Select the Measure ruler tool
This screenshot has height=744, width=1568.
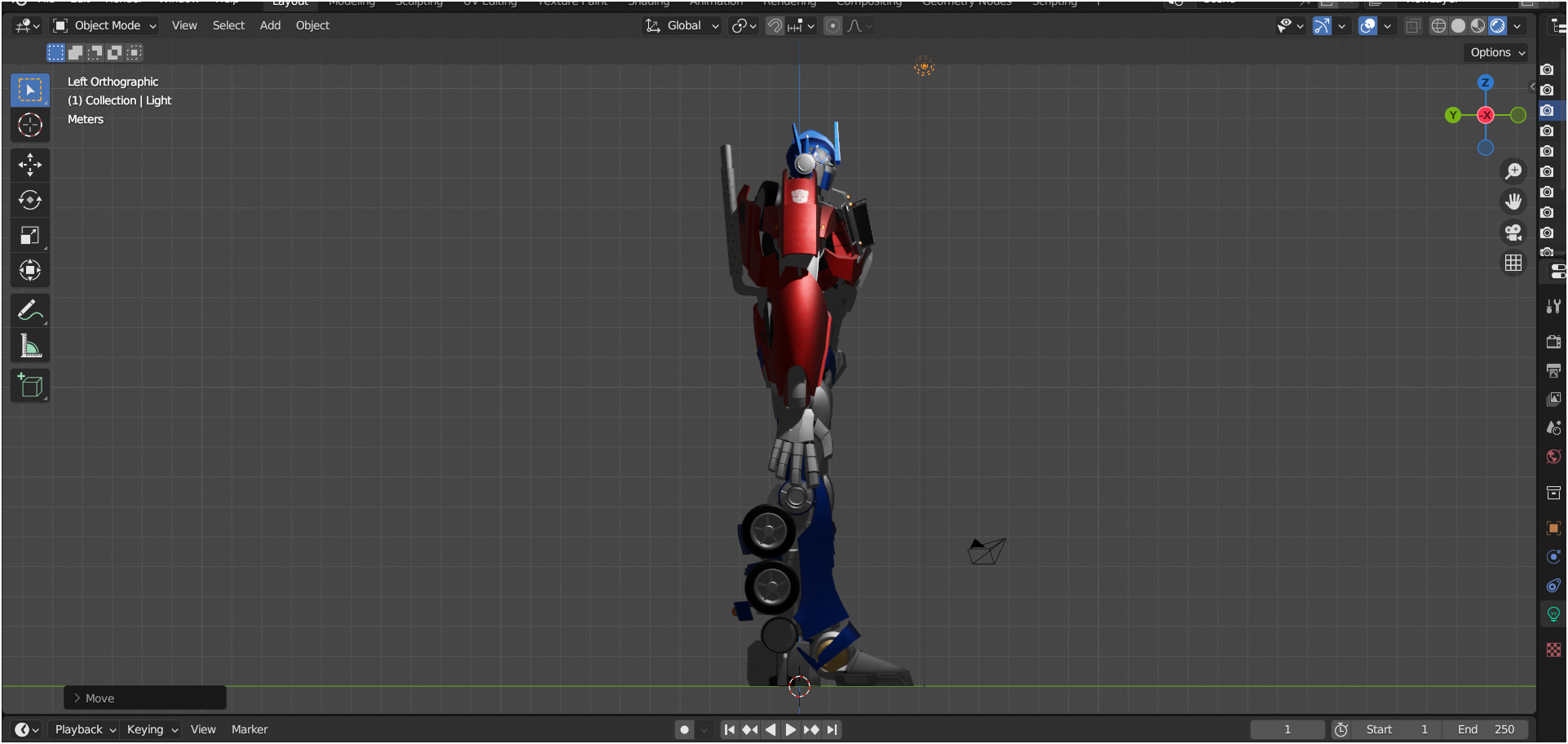click(x=30, y=346)
